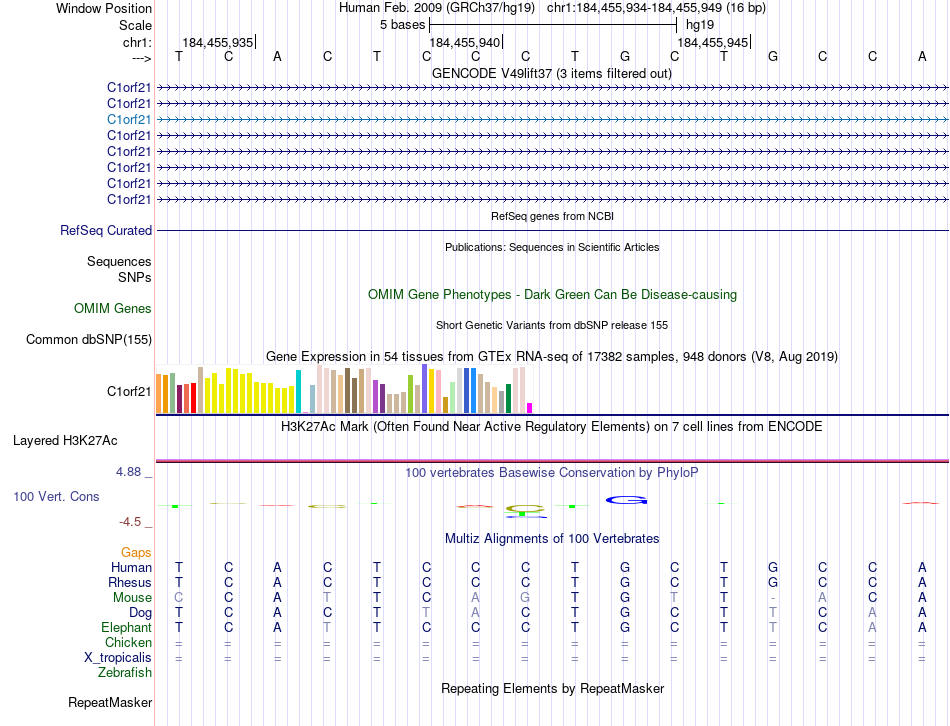Click the RefSeq Curated intron line in the track
The height and width of the screenshot is (726, 950).
point(552,230)
